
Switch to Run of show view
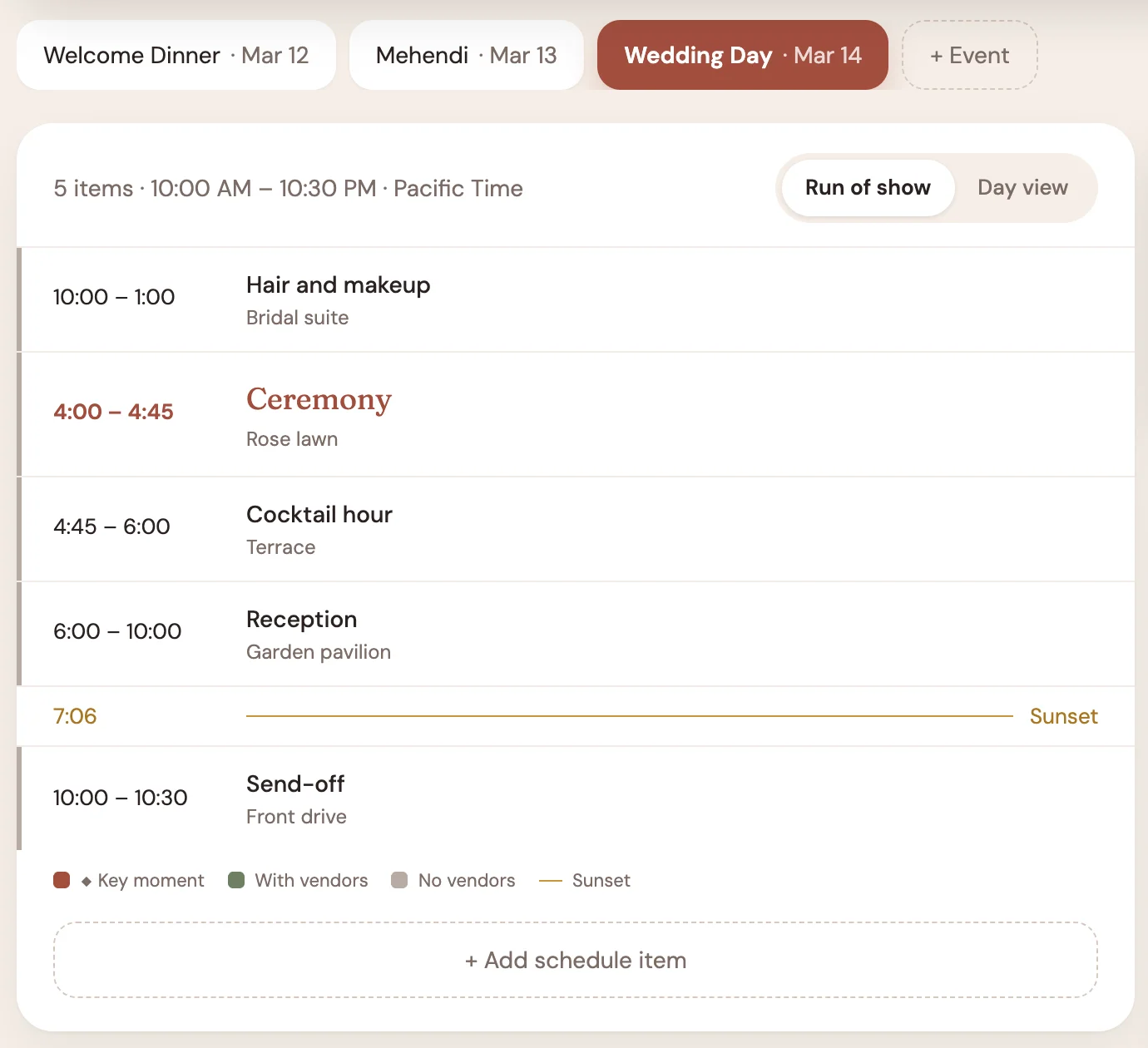[868, 188]
